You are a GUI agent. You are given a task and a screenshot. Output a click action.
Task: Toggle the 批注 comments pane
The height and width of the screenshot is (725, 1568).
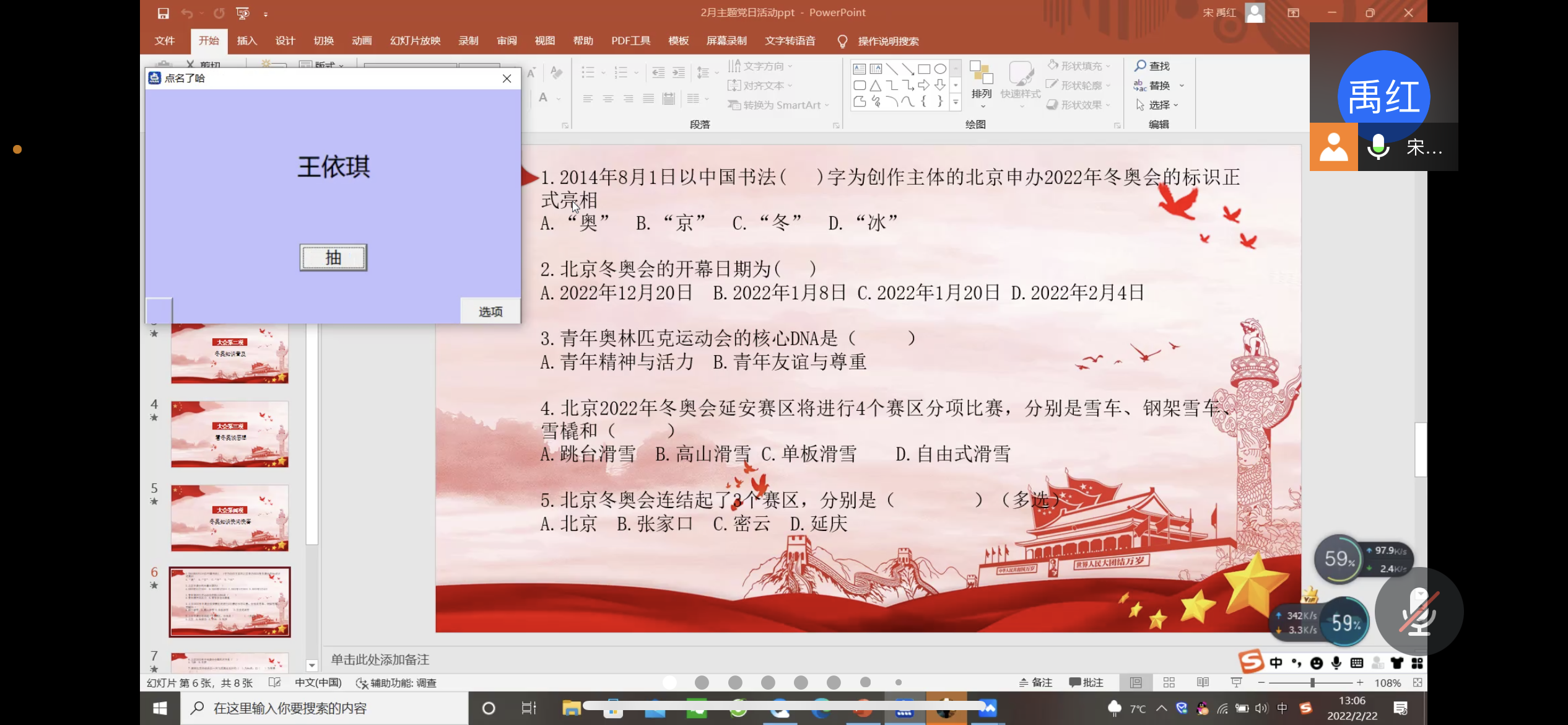[x=1086, y=682]
